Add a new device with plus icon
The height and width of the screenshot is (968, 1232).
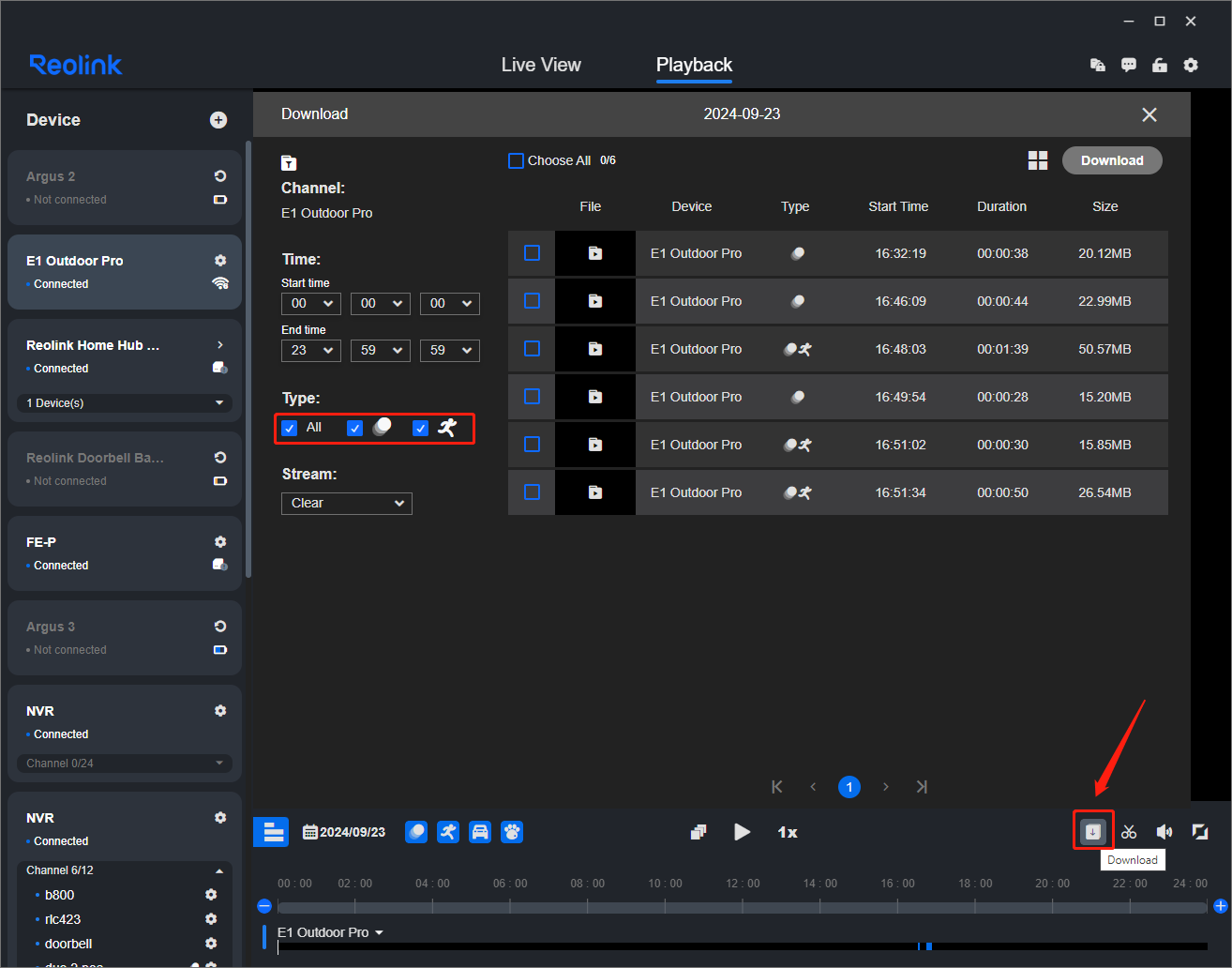[x=218, y=120]
